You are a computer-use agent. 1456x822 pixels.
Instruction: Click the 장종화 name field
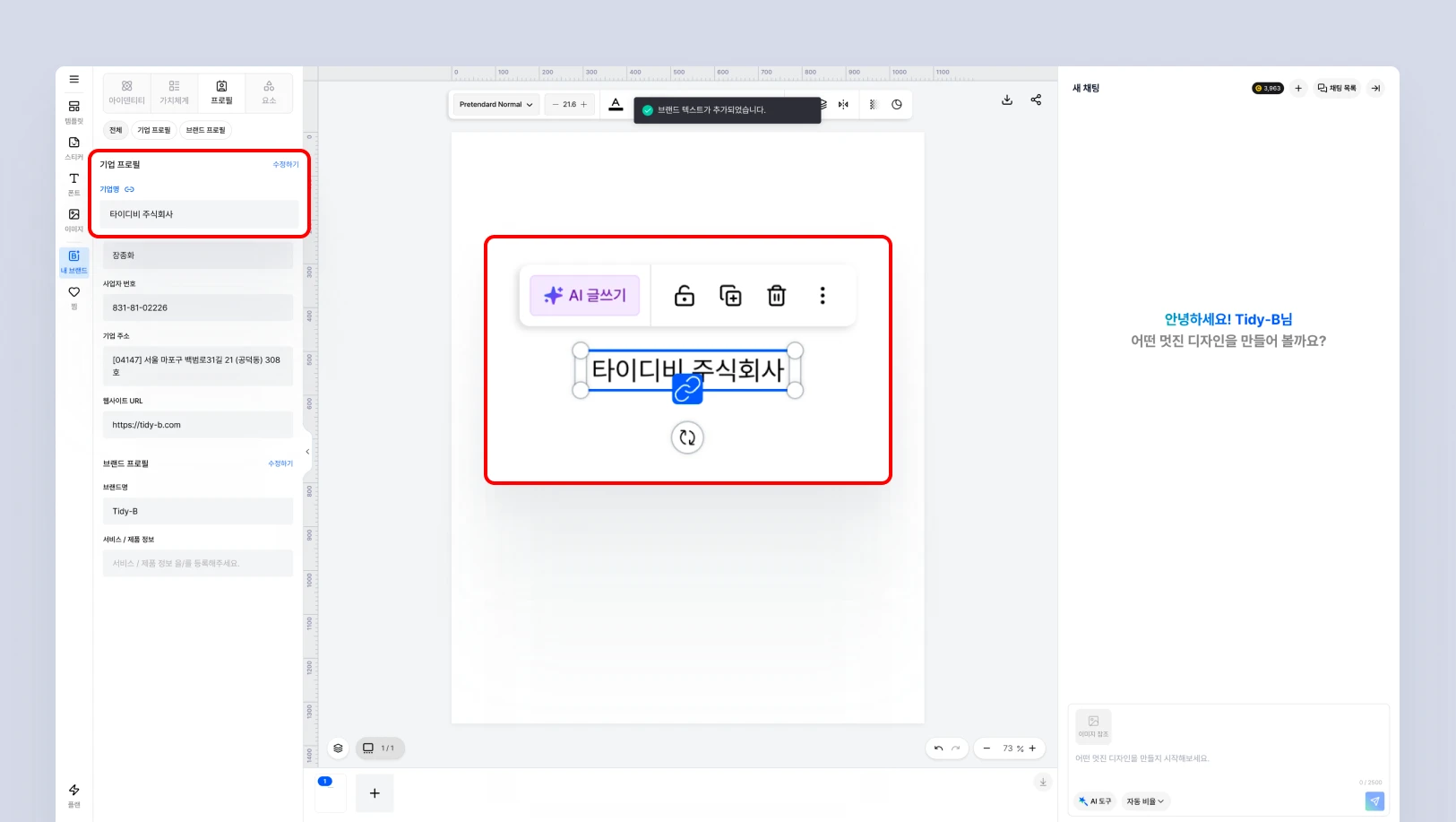198,255
